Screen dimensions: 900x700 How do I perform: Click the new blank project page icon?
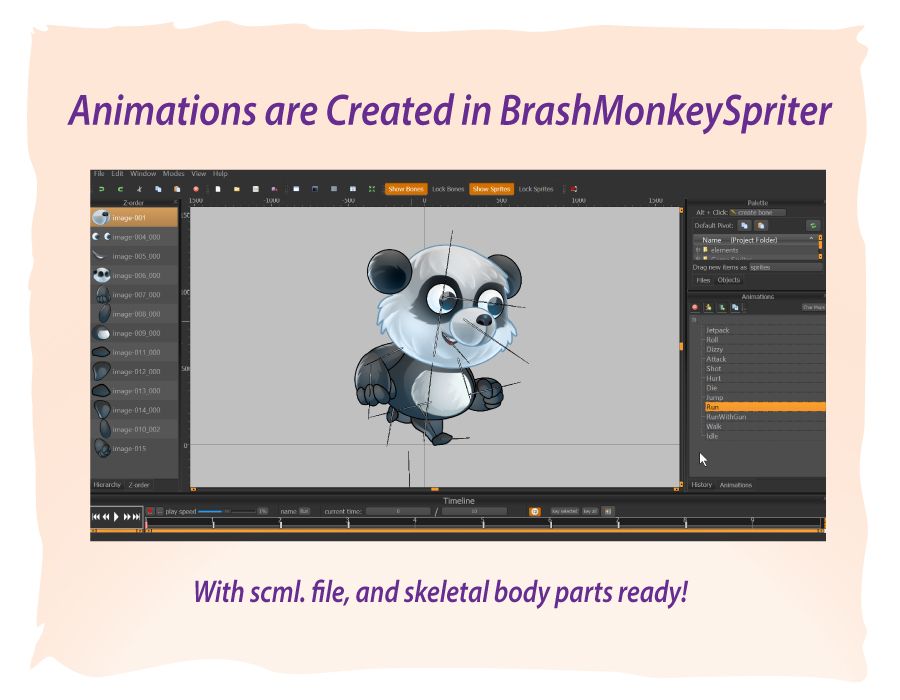(218, 189)
